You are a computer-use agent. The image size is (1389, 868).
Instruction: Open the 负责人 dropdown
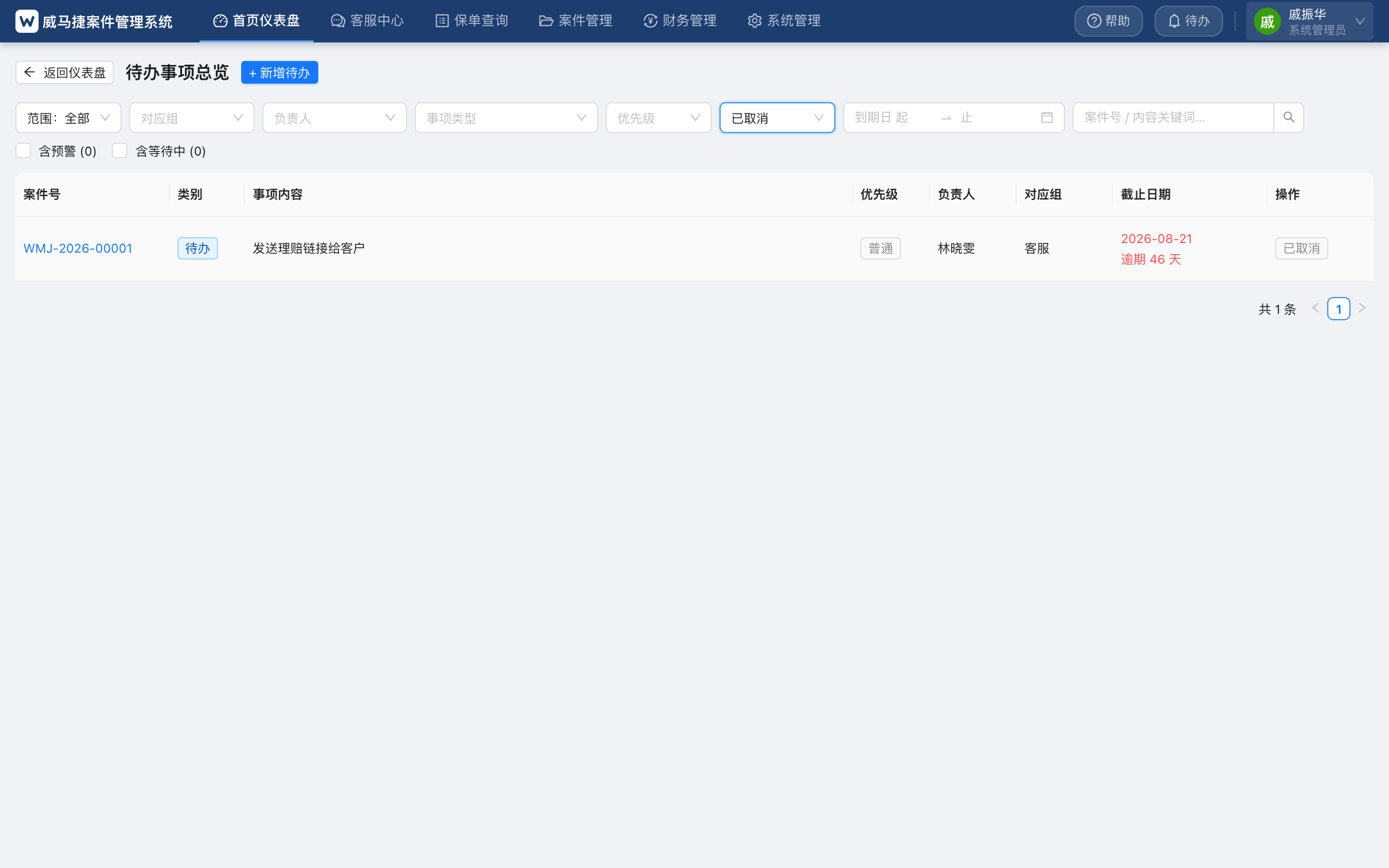point(334,118)
